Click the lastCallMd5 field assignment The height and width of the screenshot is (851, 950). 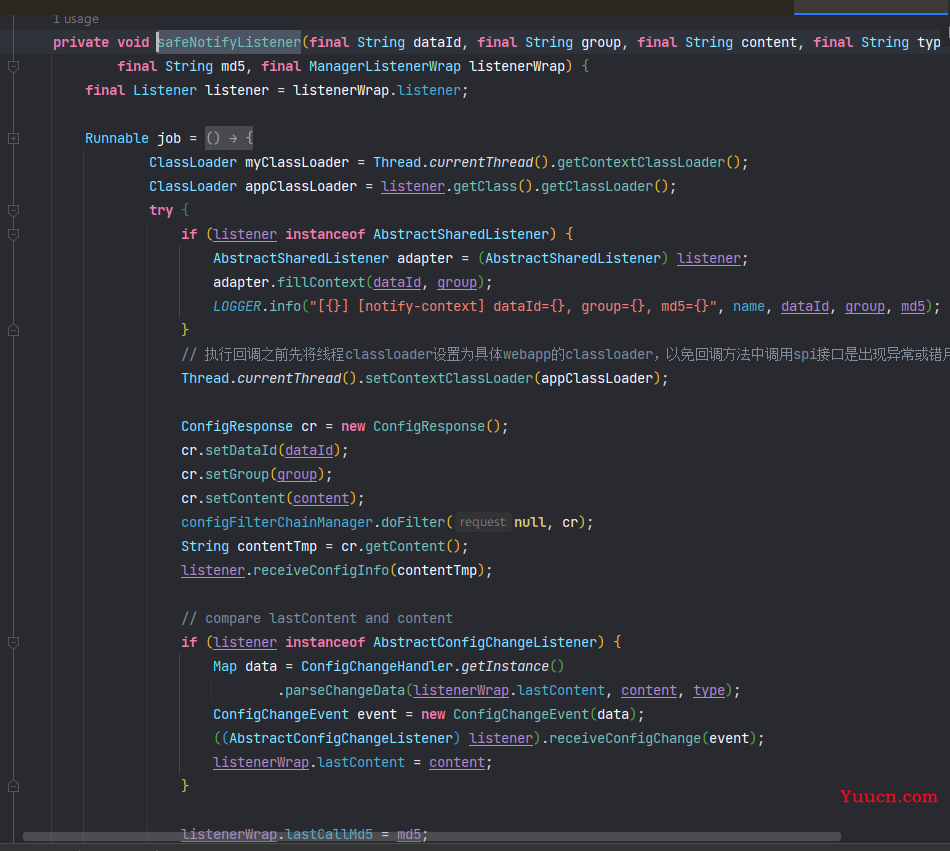(329, 835)
